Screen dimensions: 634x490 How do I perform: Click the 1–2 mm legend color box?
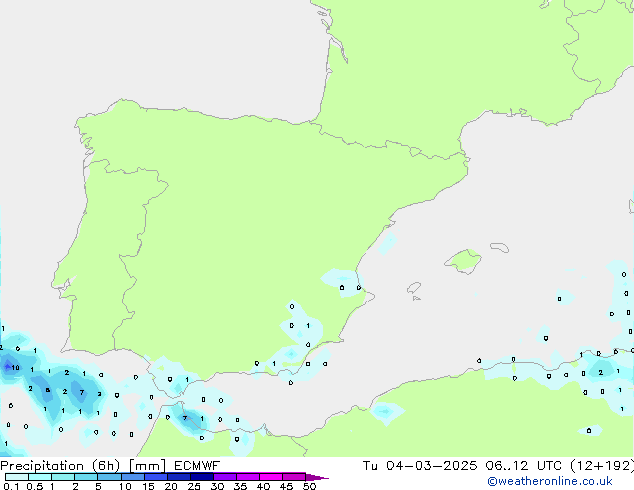coord(63,477)
